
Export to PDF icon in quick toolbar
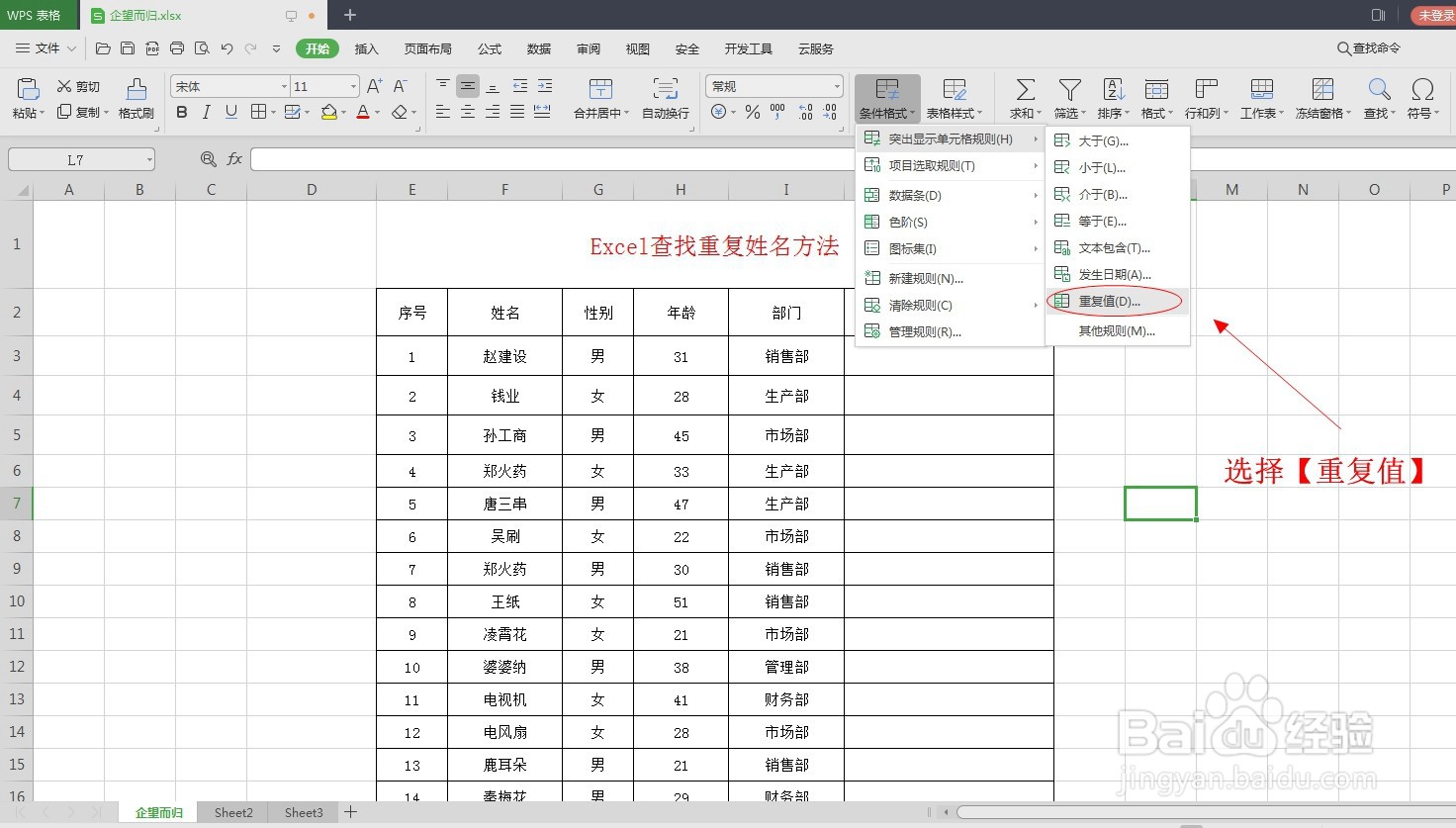coord(152,48)
